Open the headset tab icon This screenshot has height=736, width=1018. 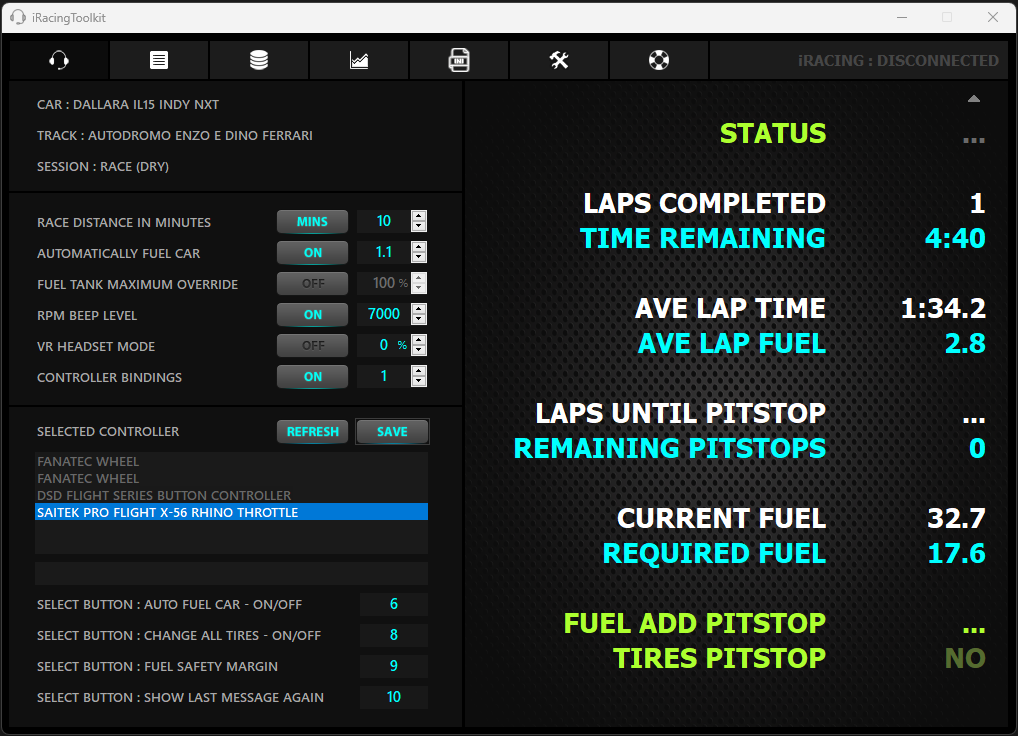[59, 60]
